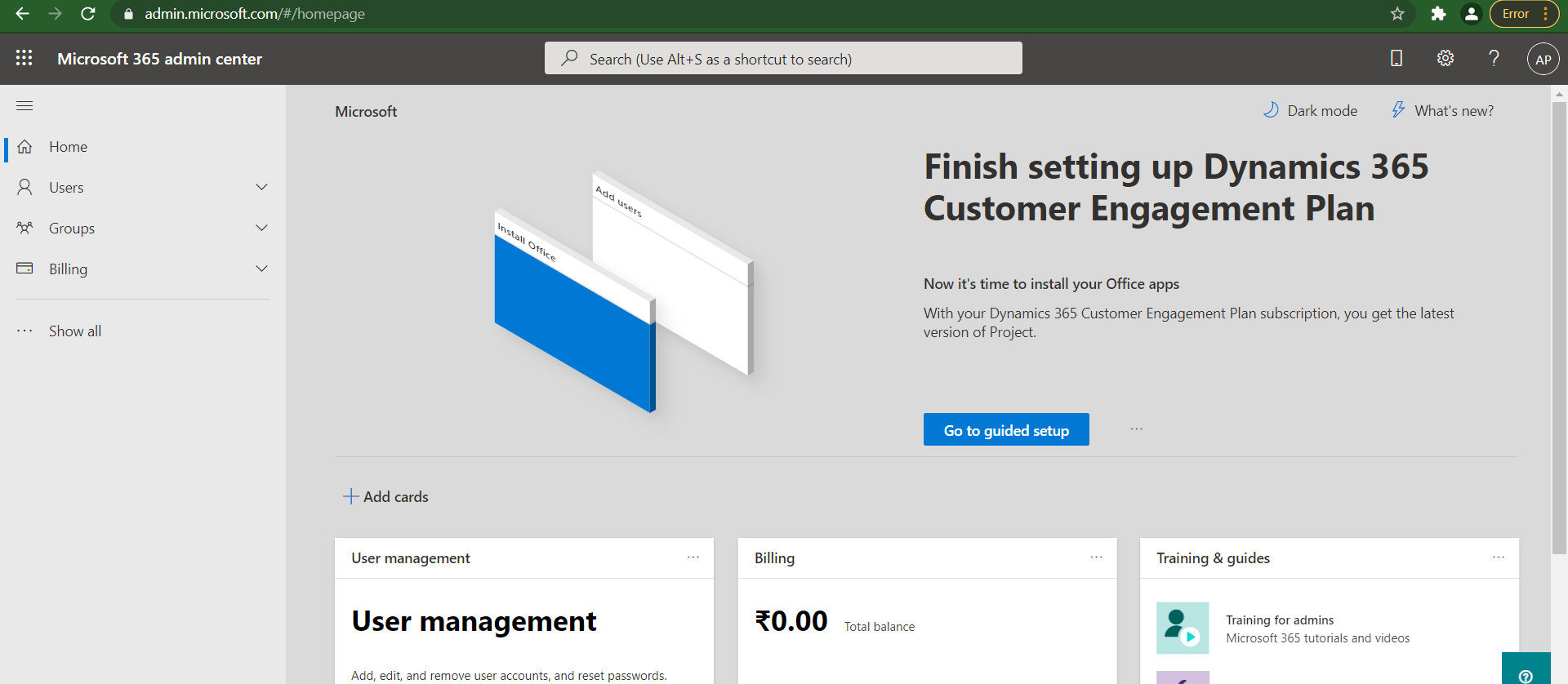Open the Chrome profile icon
This screenshot has height=684, width=1568.
[1471, 14]
